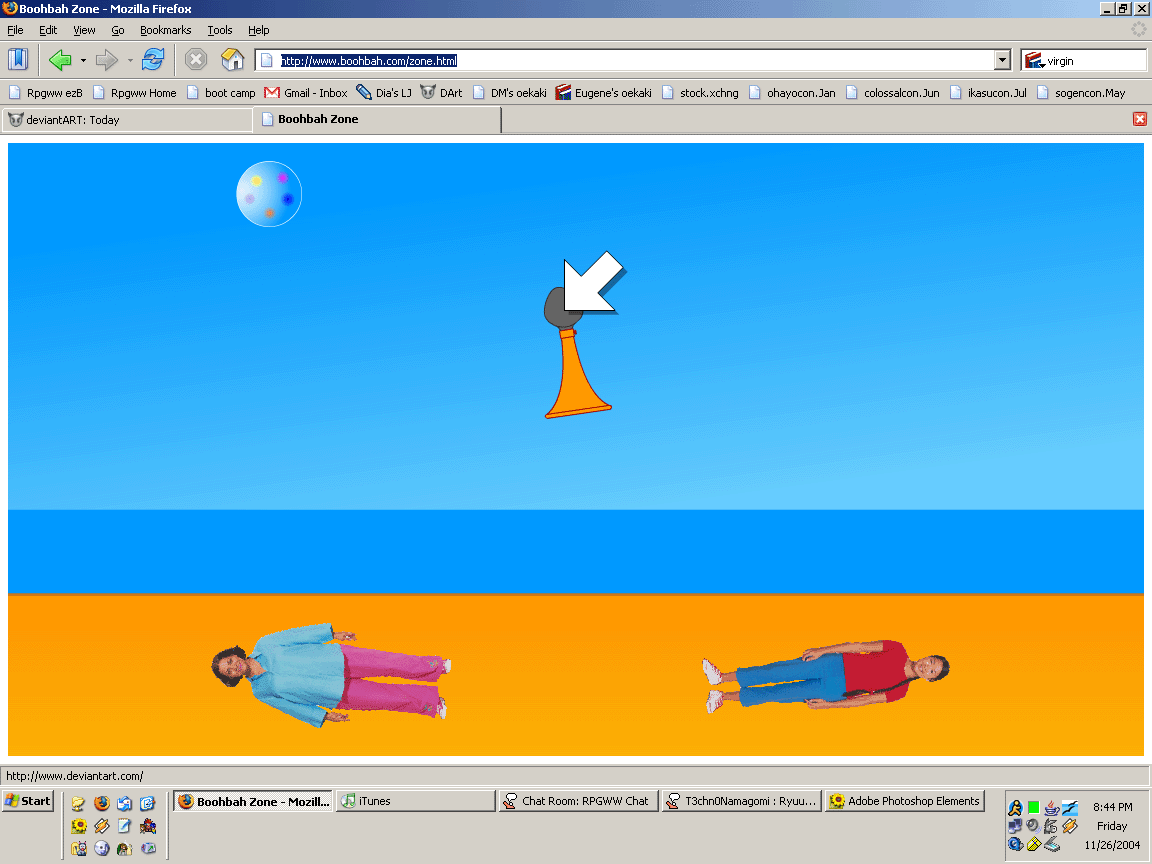Open the Bookmarks menu

pyautogui.click(x=165, y=30)
